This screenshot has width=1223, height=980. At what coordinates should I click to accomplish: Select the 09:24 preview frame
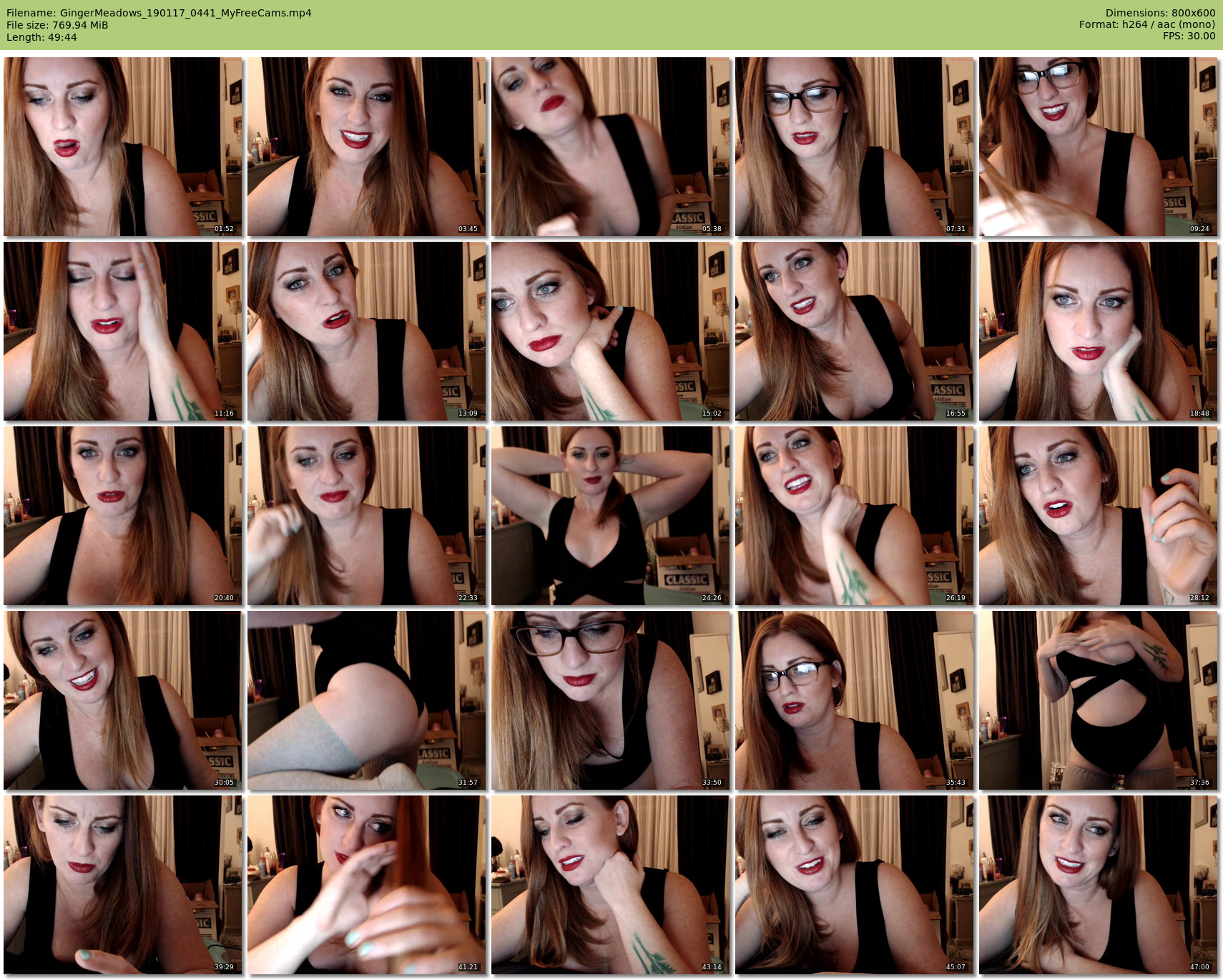pos(1099,147)
